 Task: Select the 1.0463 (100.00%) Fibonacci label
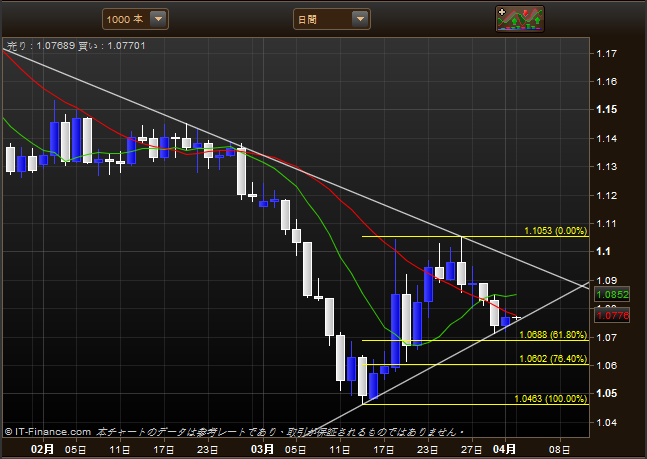(550, 398)
